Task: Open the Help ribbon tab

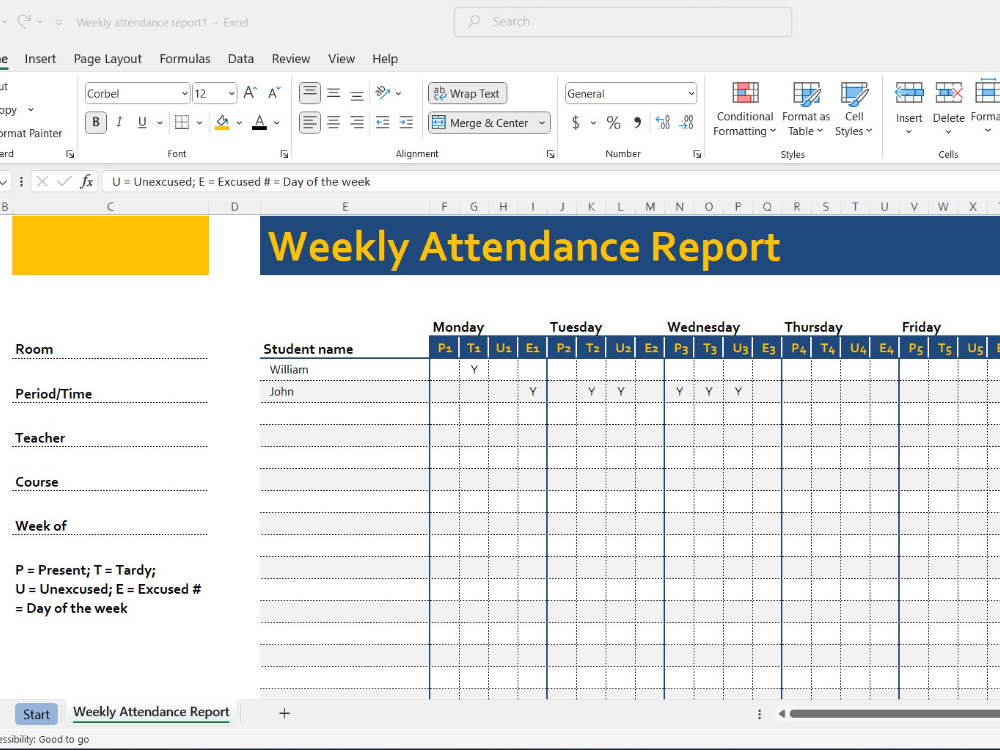Action: point(385,59)
